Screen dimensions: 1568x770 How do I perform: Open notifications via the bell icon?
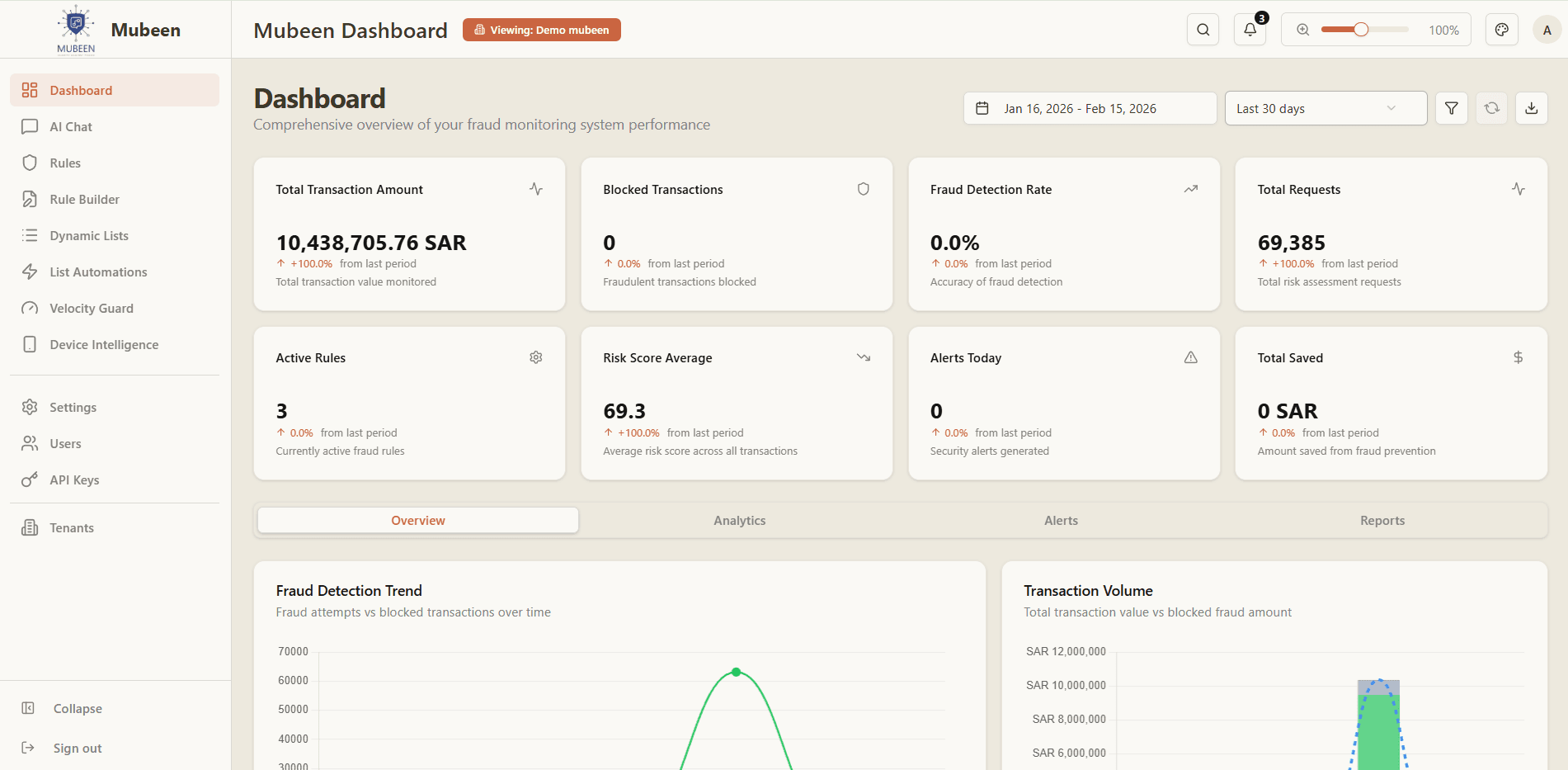(1249, 29)
